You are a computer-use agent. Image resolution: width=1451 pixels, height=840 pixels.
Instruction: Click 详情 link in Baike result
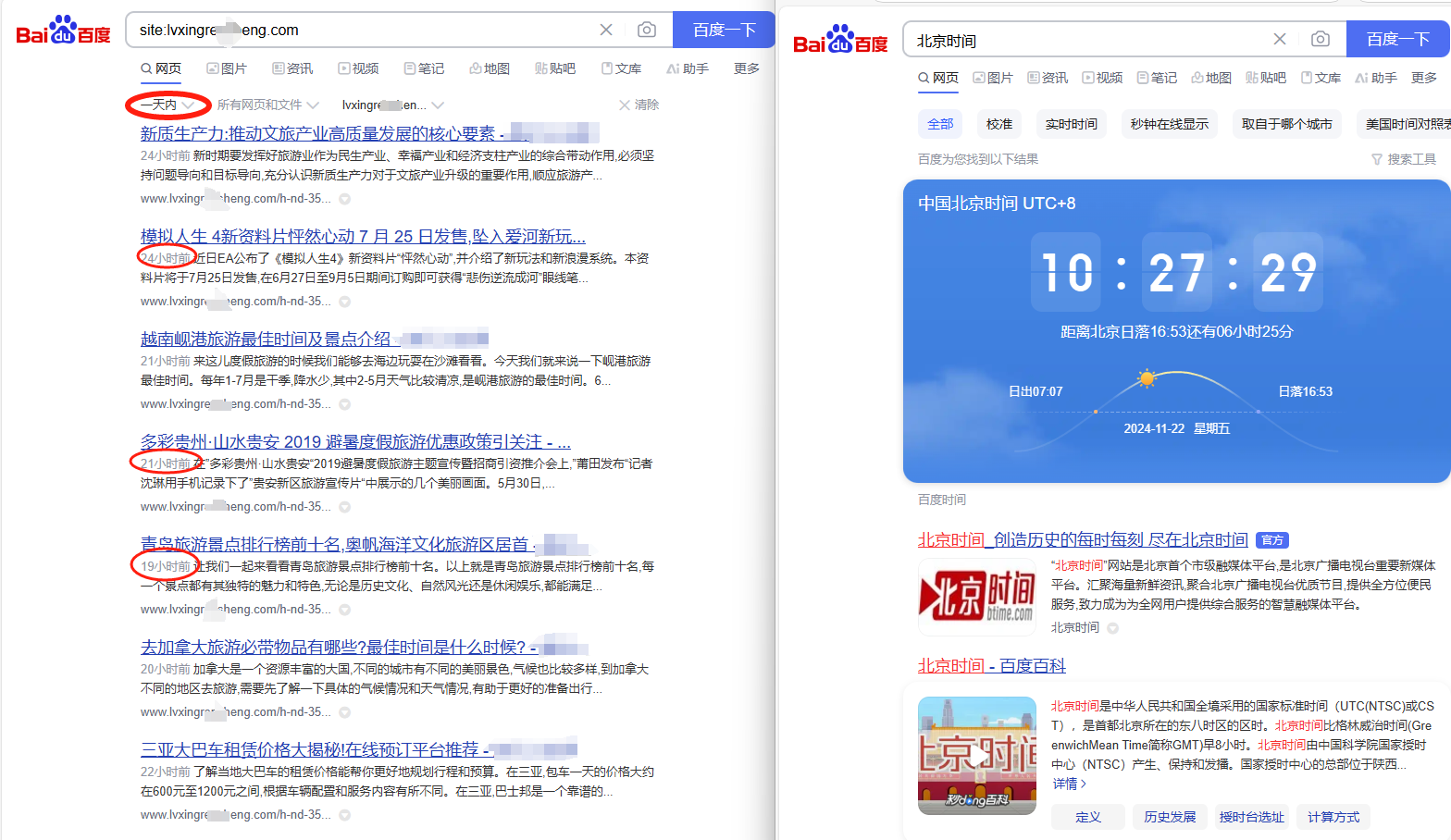[x=1069, y=784]
